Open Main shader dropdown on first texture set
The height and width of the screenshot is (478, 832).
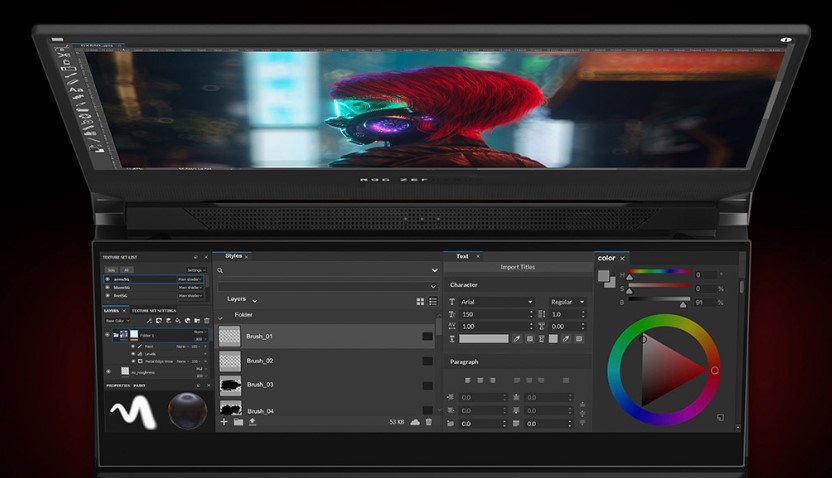pyautogui.click(x=190, y=279)
